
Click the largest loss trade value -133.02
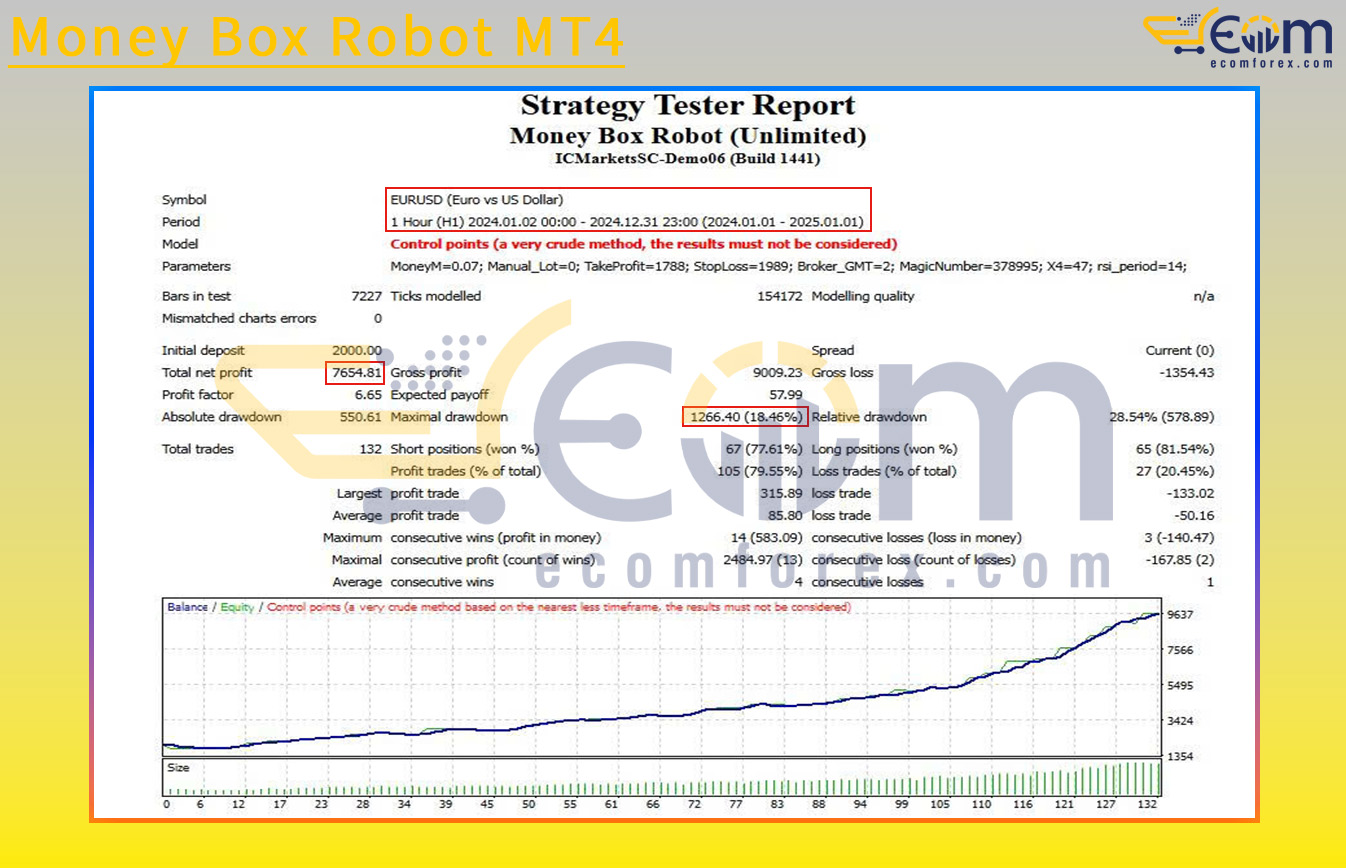point(1190,493)
